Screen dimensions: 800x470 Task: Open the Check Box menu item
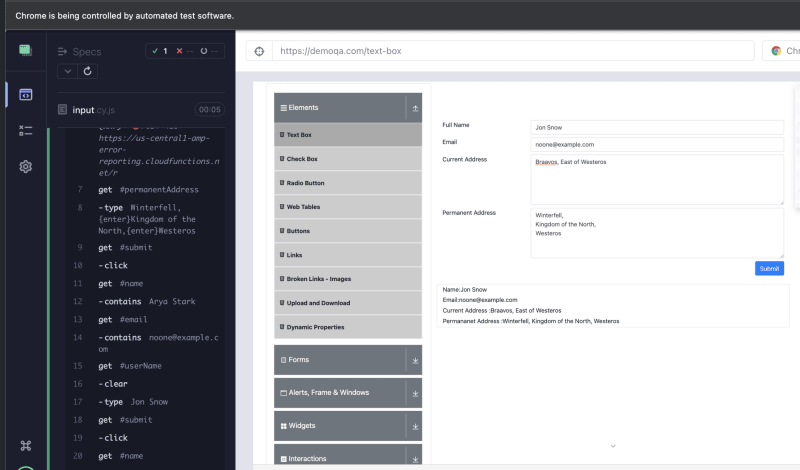(x=348, y=159)
